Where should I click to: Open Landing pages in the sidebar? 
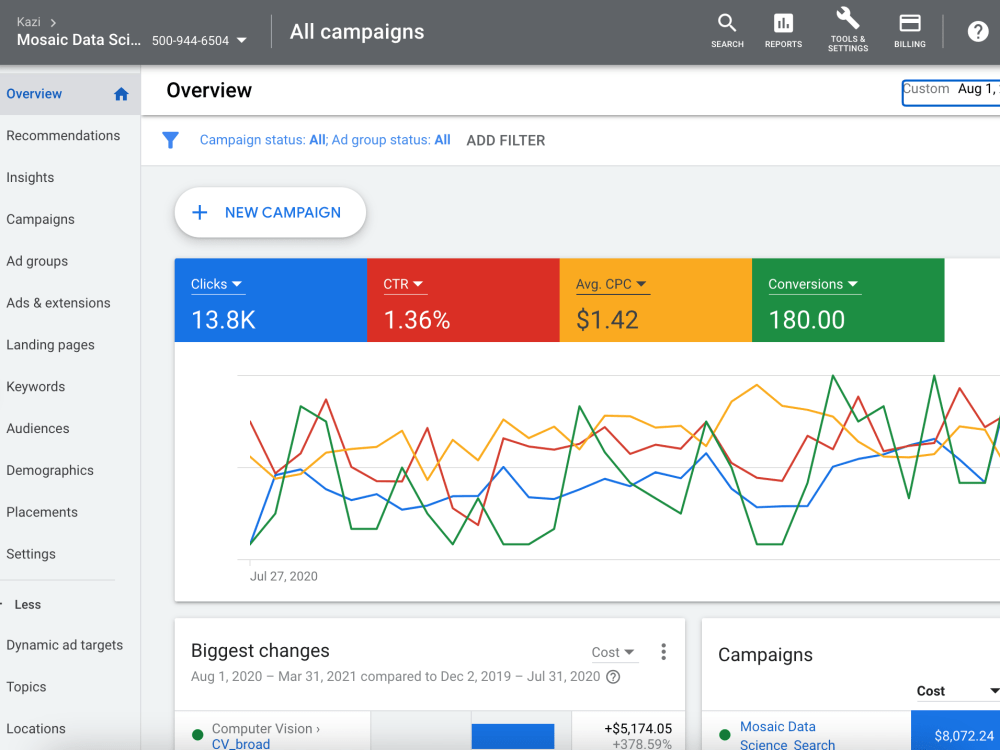[50, 345]
